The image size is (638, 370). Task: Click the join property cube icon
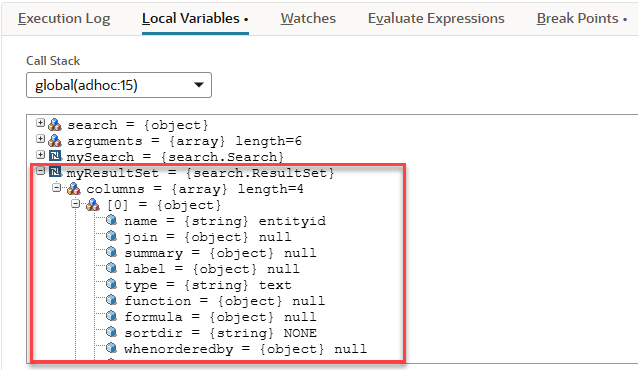111,236
